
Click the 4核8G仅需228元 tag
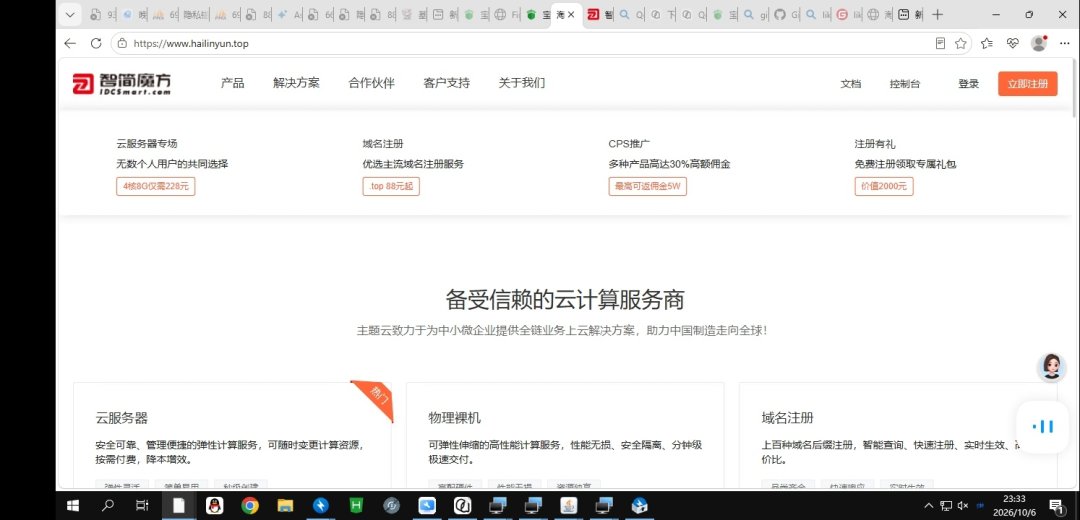click(156, 187)
